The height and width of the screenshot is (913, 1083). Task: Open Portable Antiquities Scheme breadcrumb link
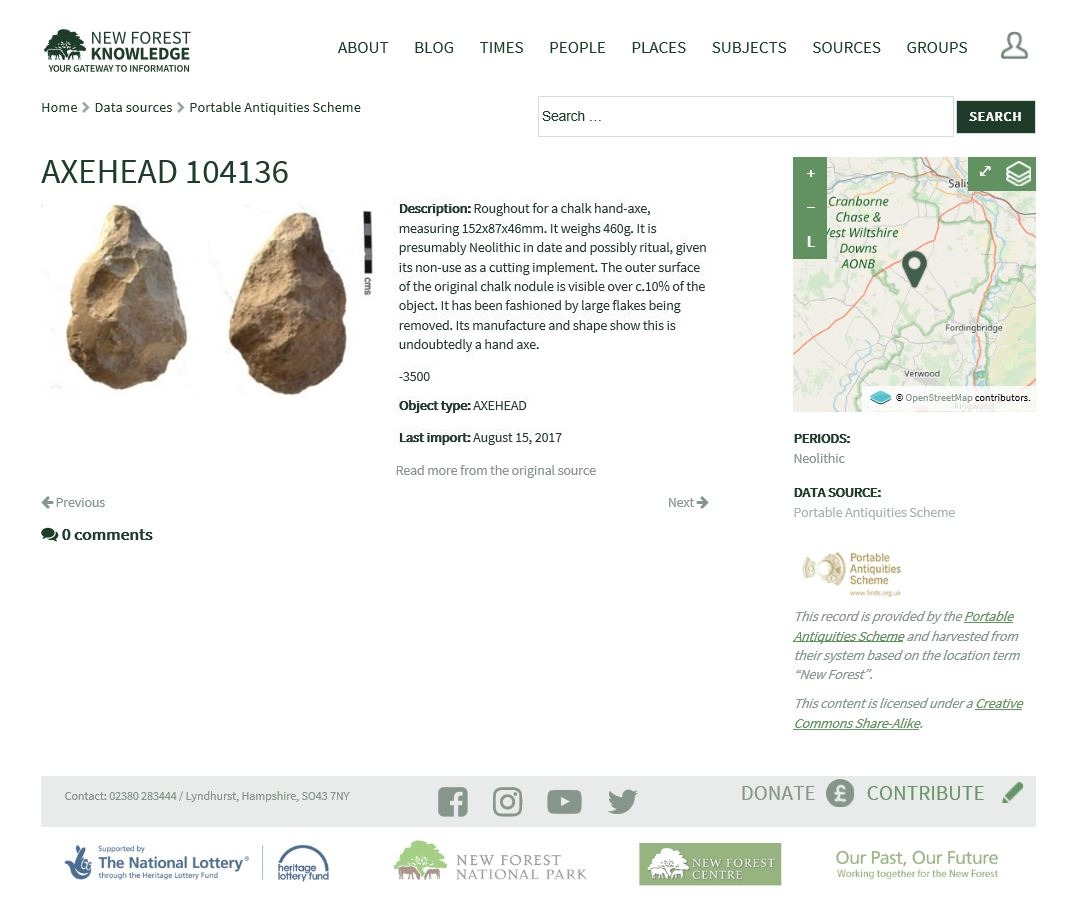click(275, 108)
